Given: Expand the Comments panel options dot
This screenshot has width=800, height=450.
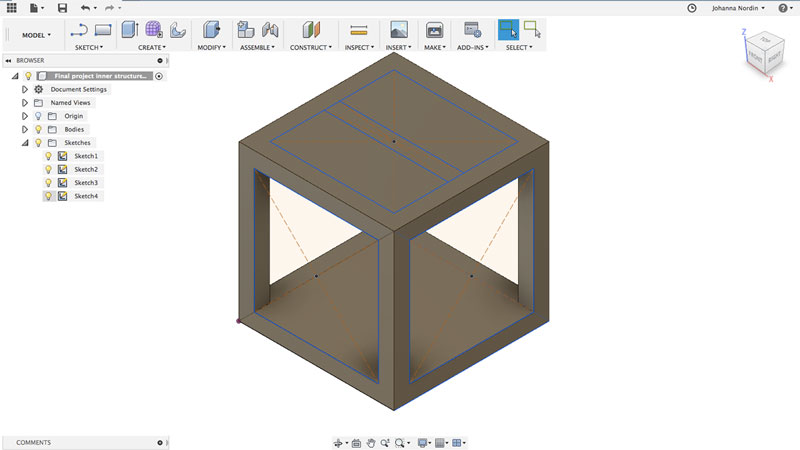Looking at the screenshot, I should [160, 443].
